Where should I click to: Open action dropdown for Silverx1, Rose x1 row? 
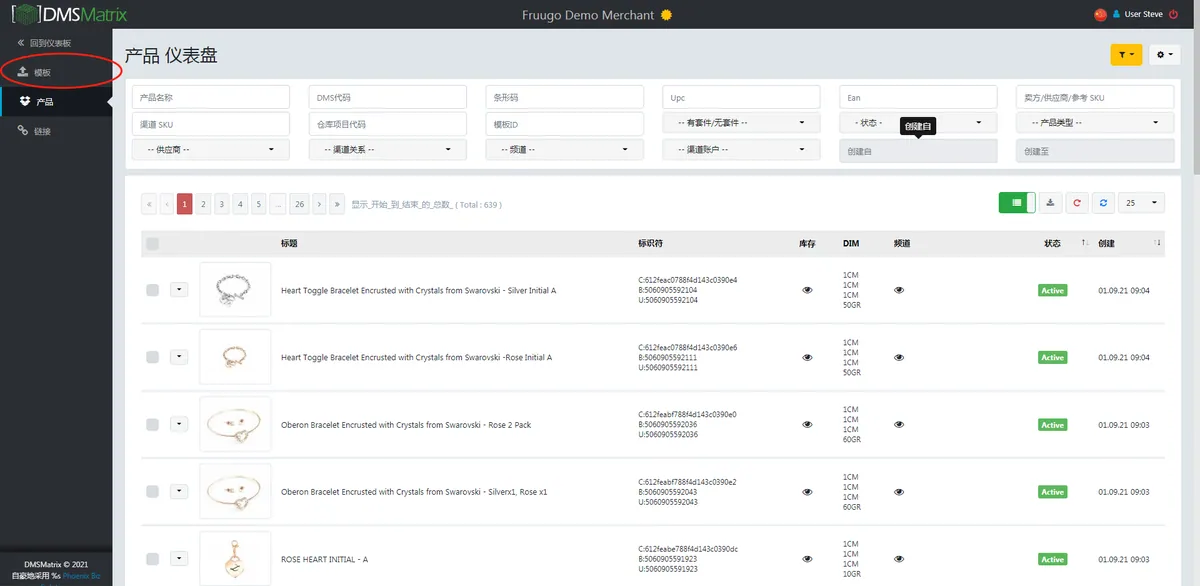[x=179, y=492]
